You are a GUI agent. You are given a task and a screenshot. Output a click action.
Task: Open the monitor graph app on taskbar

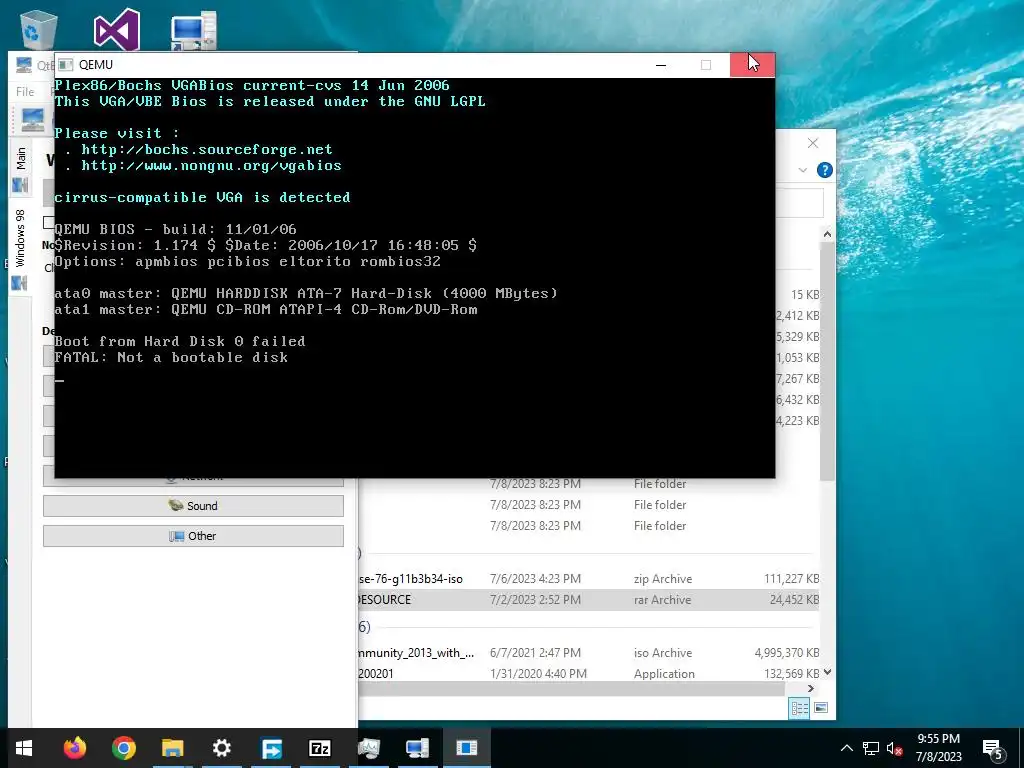(x=368, y=748)
